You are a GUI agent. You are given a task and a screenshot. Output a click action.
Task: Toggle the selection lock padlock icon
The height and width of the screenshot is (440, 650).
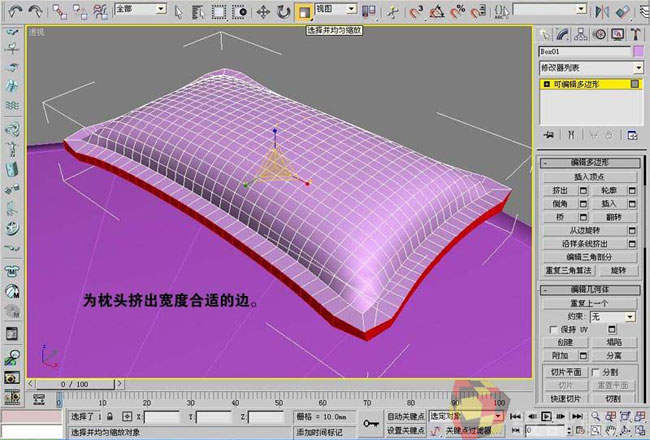[109, 416]
